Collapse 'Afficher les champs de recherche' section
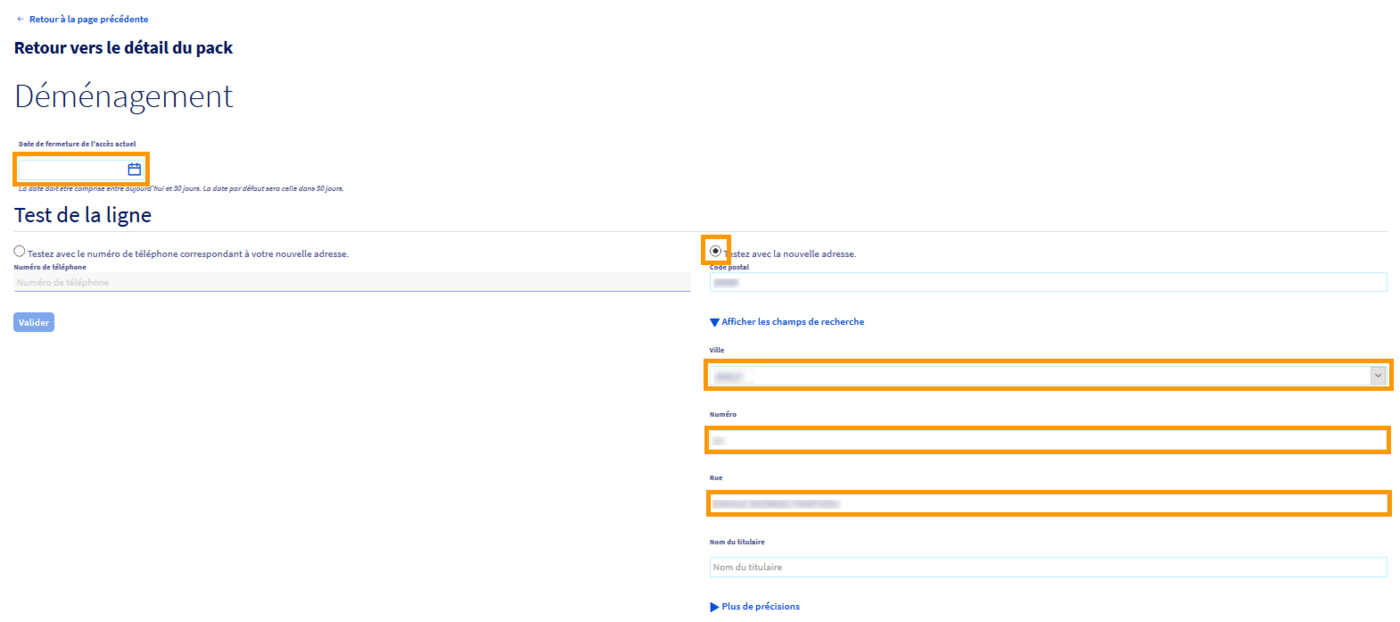 coord(792,322)
